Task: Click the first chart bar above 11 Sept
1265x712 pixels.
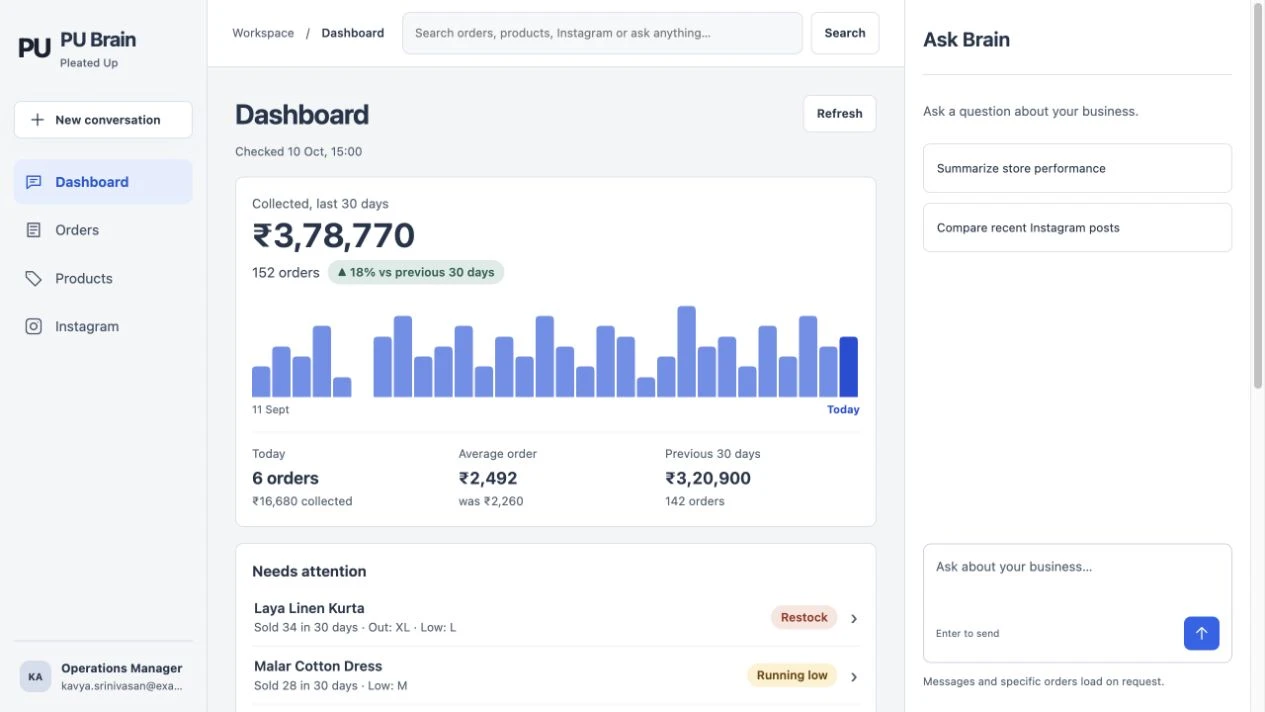Action: 261,382
